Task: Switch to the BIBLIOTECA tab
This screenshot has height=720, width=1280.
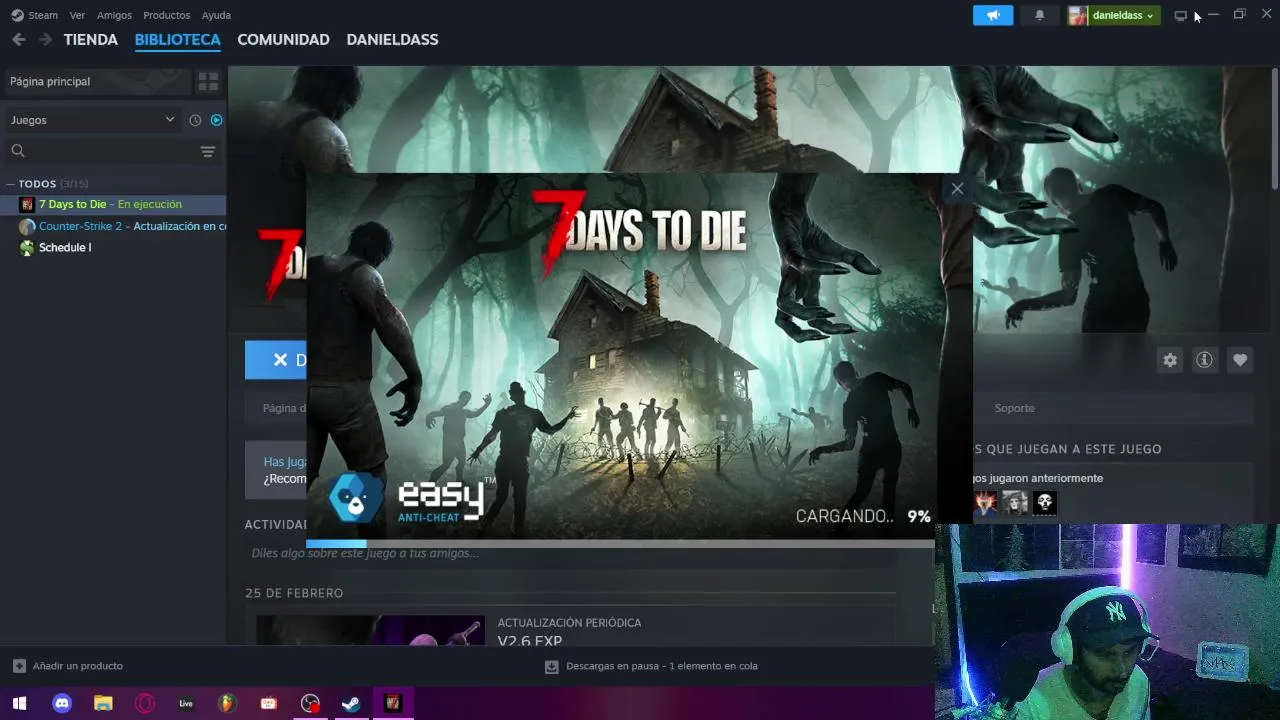Action: [177, 39]
